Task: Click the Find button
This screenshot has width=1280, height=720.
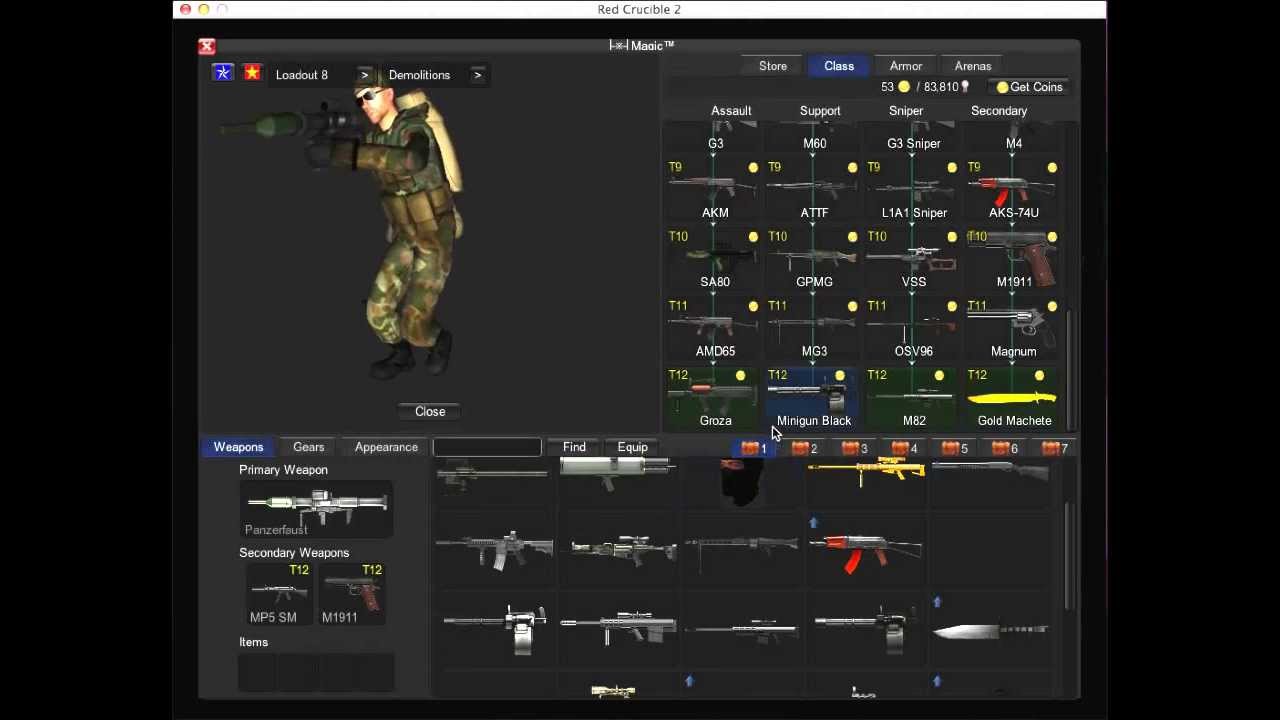Action: [x=574, y=447]
